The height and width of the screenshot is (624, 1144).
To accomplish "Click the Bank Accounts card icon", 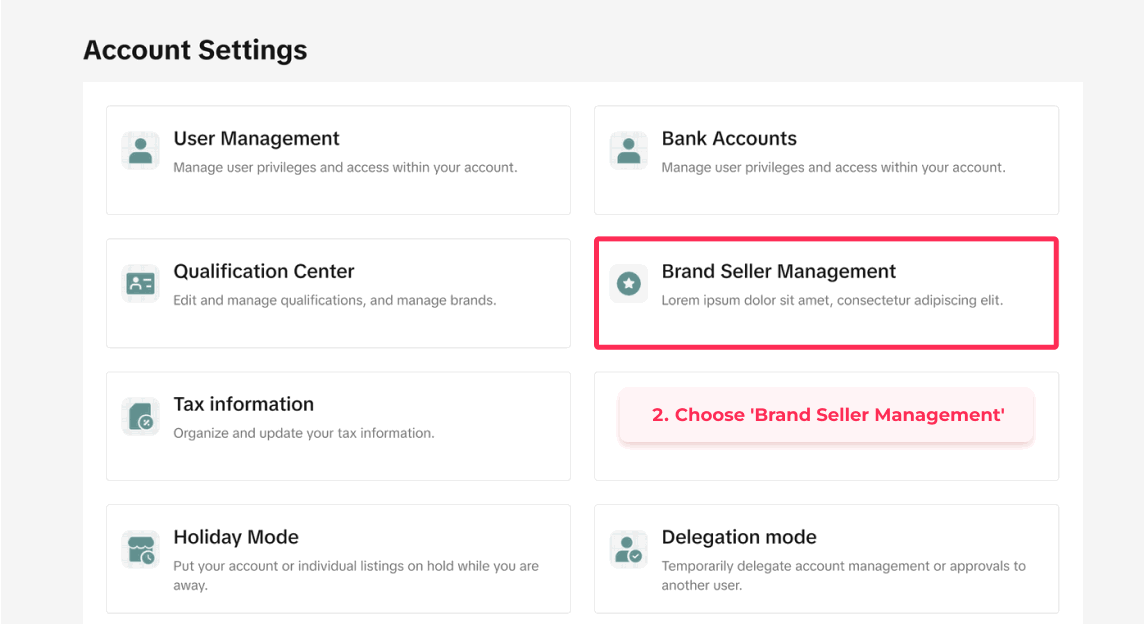I will tap(629, 151).
